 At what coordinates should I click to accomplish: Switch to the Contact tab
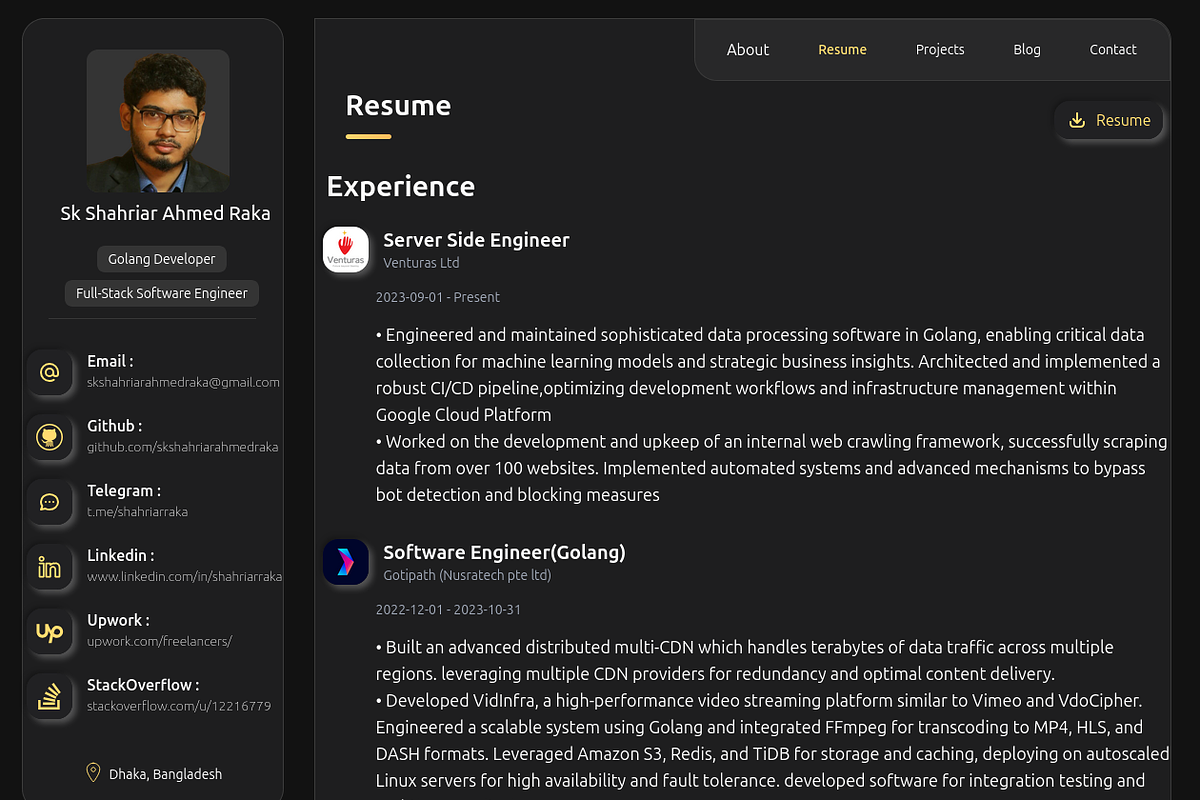click(1113, 49)
